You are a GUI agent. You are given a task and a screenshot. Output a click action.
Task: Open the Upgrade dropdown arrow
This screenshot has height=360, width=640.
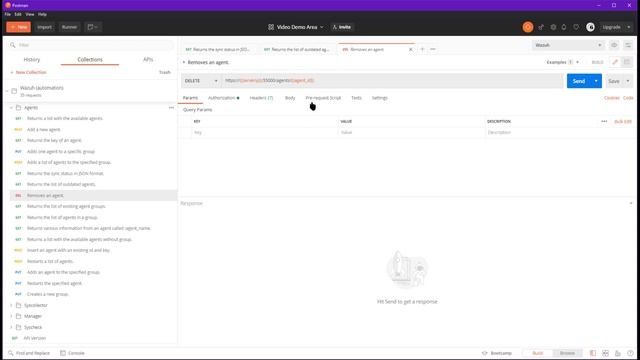(x=629, y=27)
